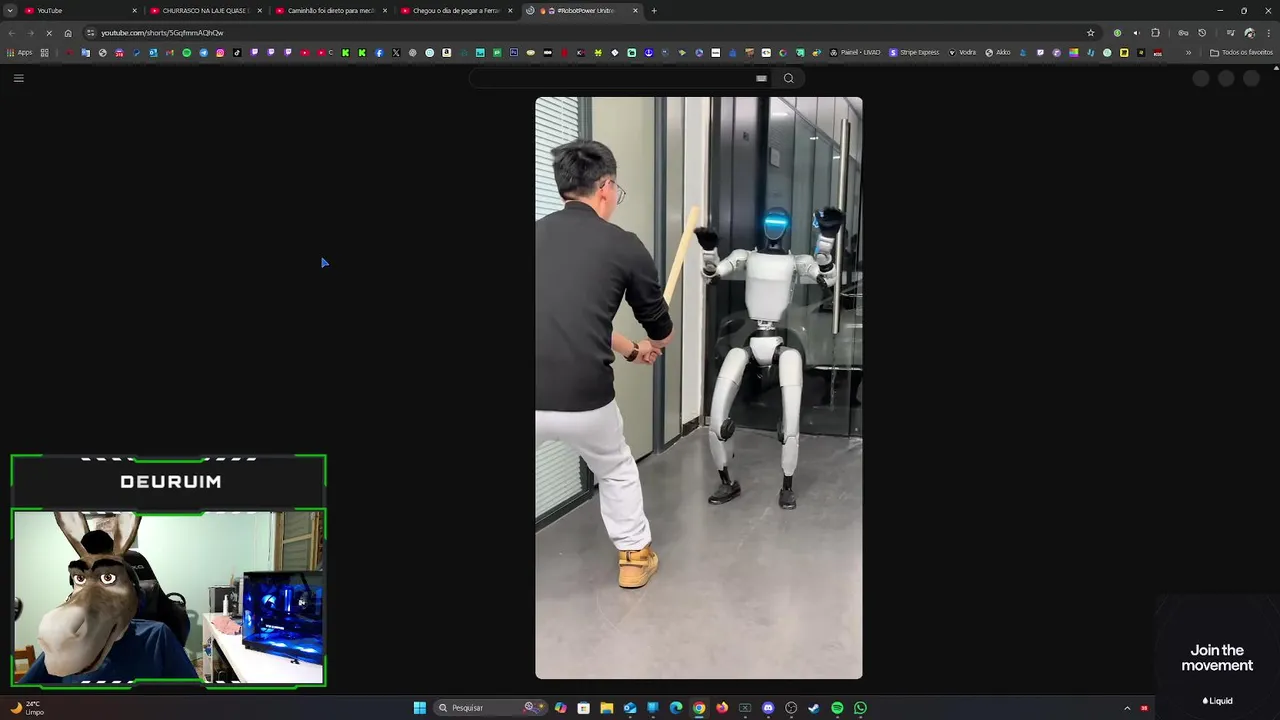Open the Facebook bookmark icon

click(x=378, y=52)
